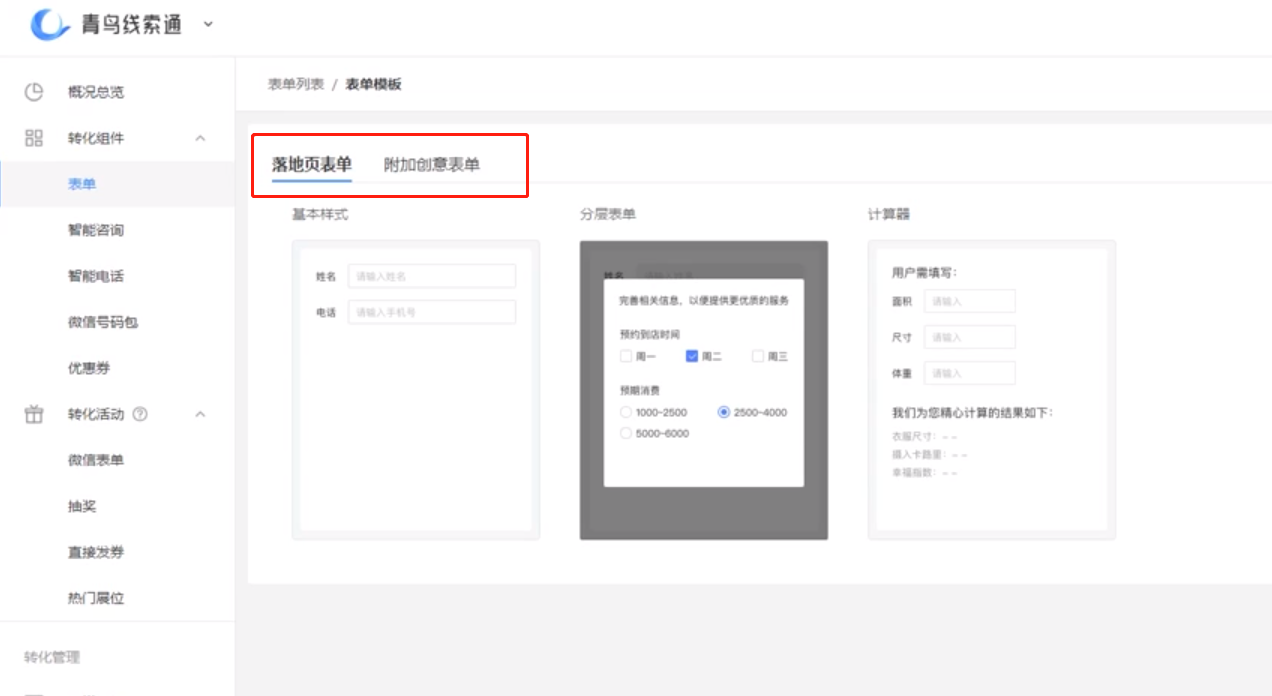Click the 转化管理 section label

pos(52,657)
